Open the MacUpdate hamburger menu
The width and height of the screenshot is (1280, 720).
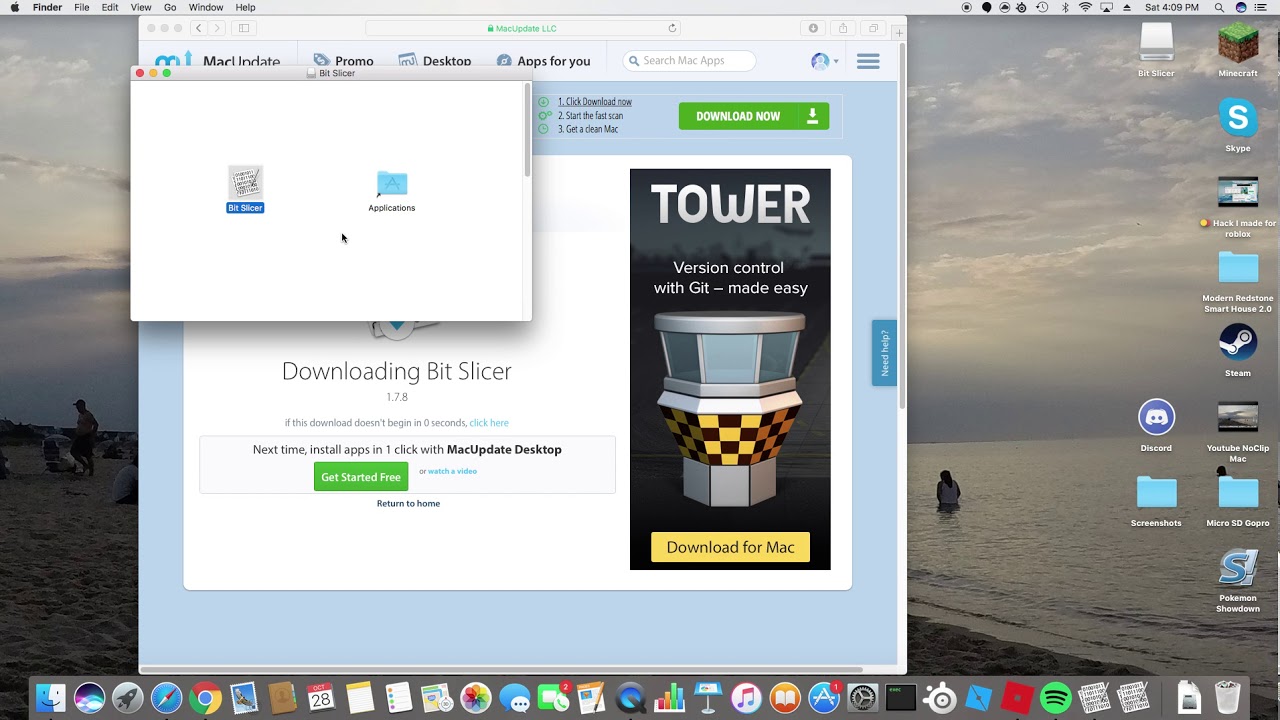point(868,62)
